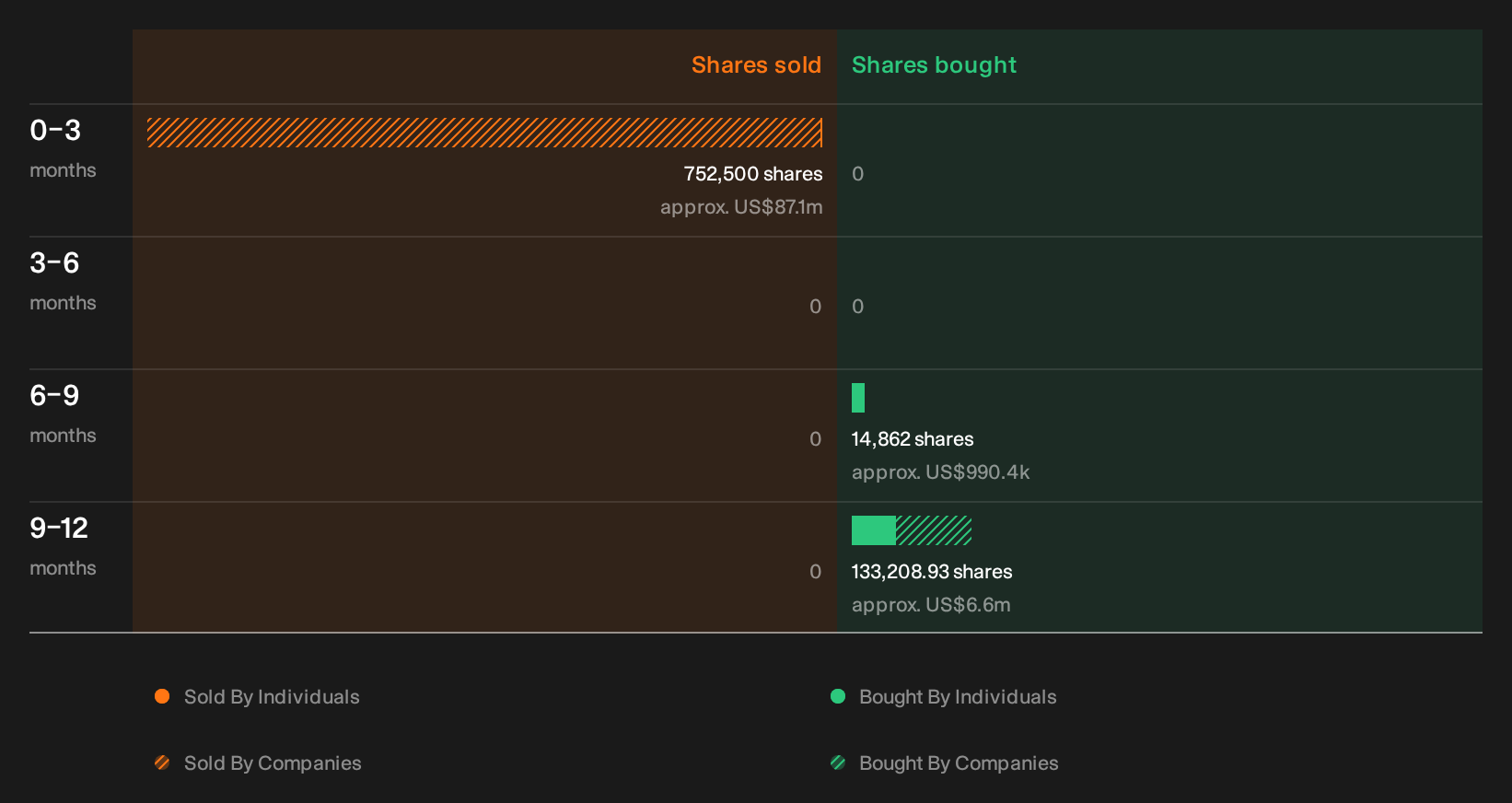Viewport: 1512px width, 803px height.
Task: Click the 14,862 shares value
Action: tap(913, 439)
